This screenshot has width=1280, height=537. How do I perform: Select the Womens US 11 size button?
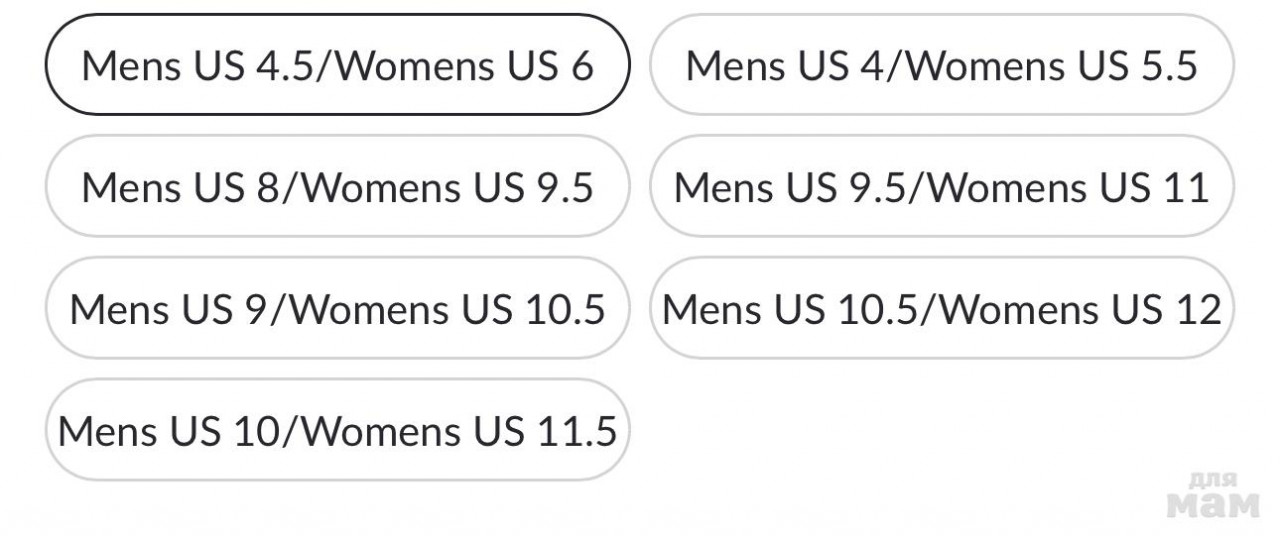pyautogui.click(x=942, y=187)
